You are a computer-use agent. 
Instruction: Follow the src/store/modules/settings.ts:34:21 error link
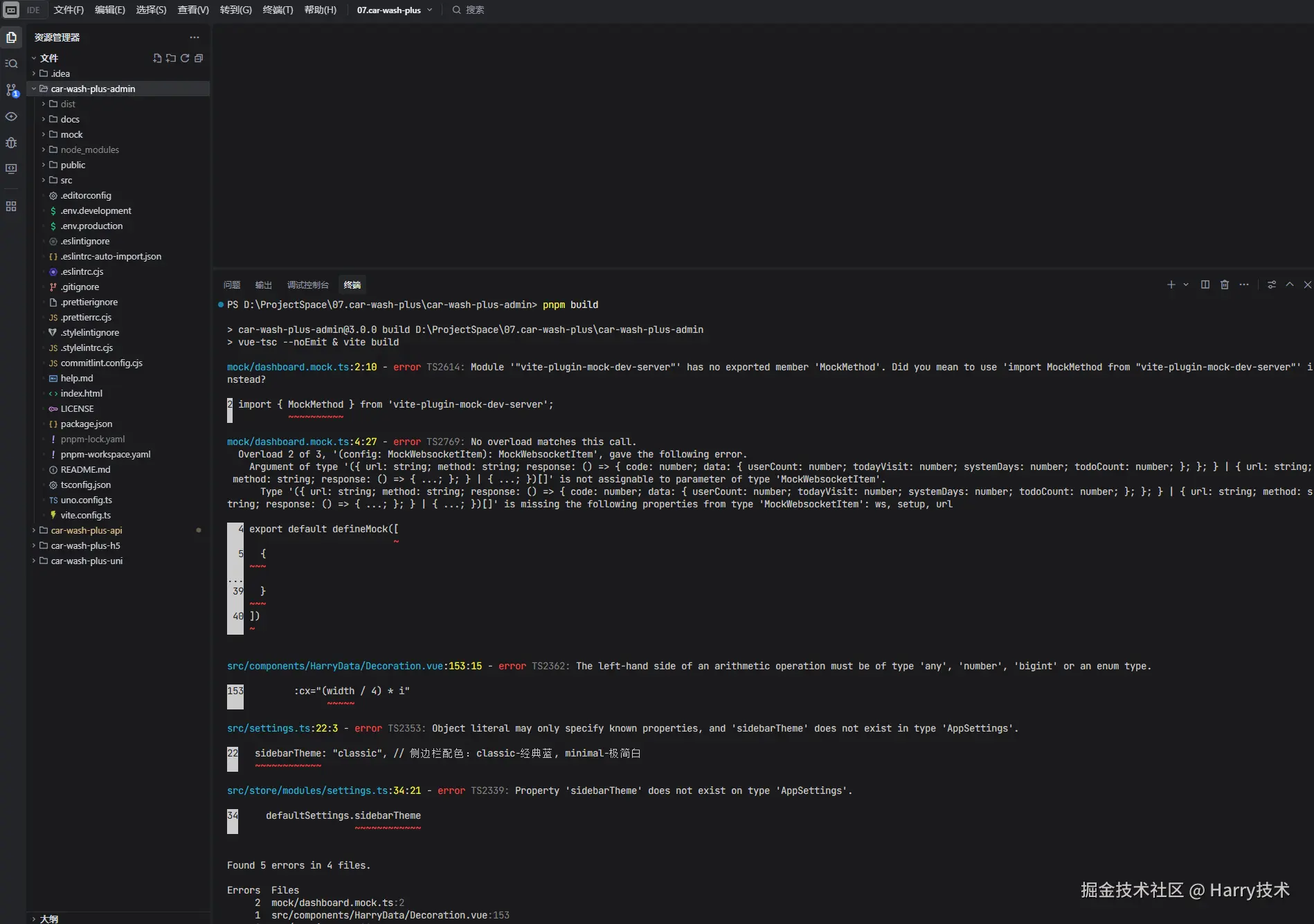324,790
